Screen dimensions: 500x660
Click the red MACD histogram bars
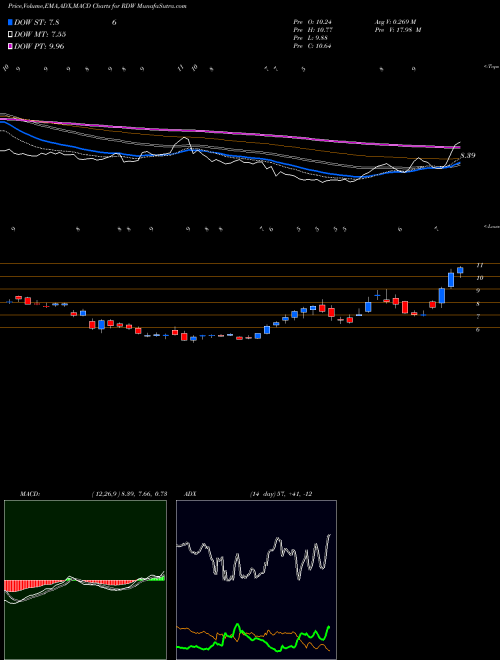pos(34,585)
